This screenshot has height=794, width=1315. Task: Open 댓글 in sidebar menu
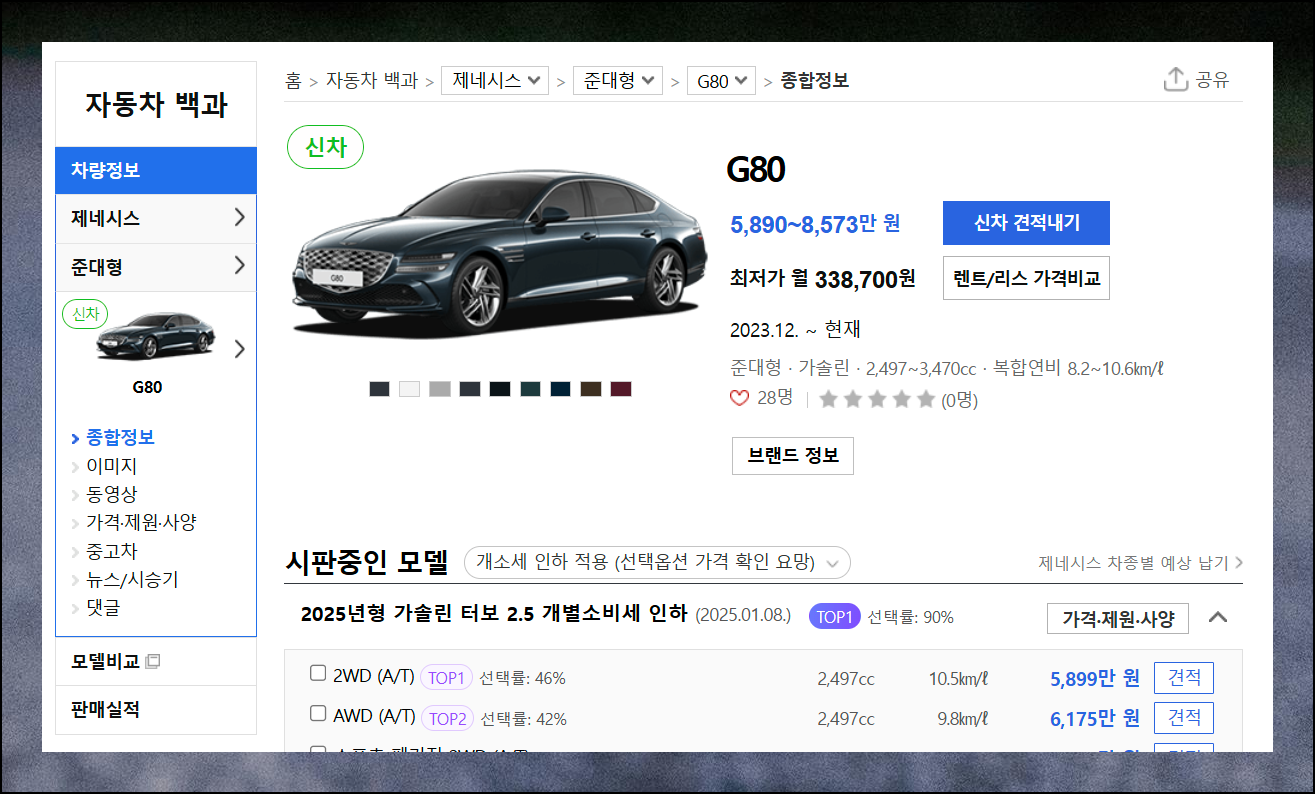pyautogui.click(x=103, y=607)
